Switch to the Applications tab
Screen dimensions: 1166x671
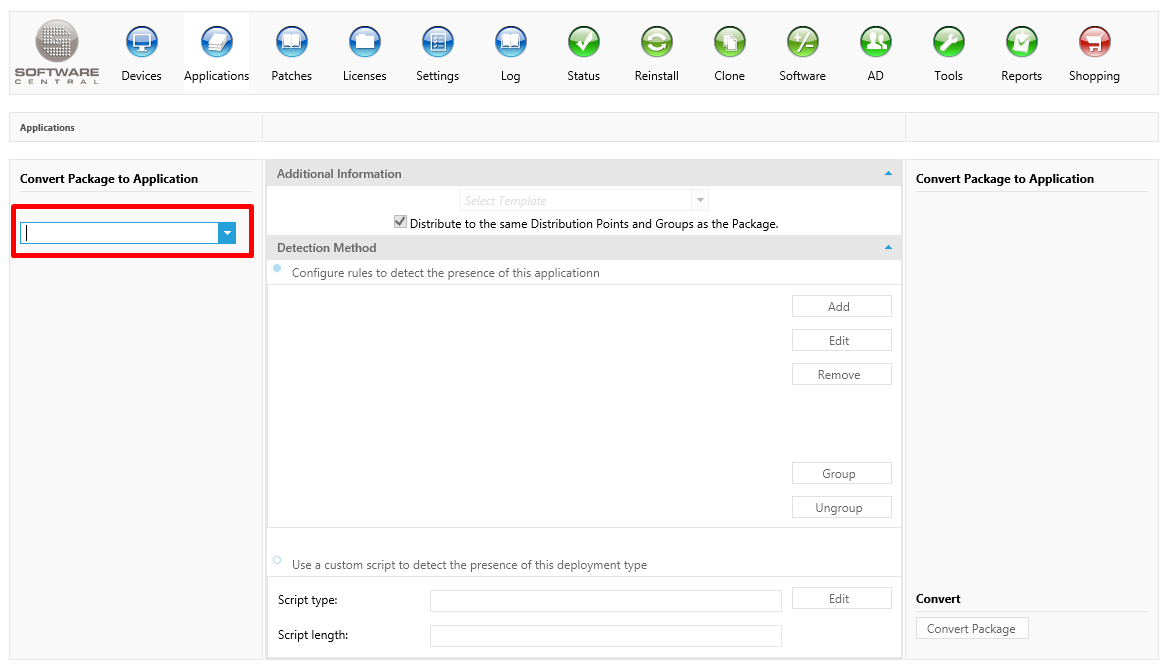click(x=216, y=54)
